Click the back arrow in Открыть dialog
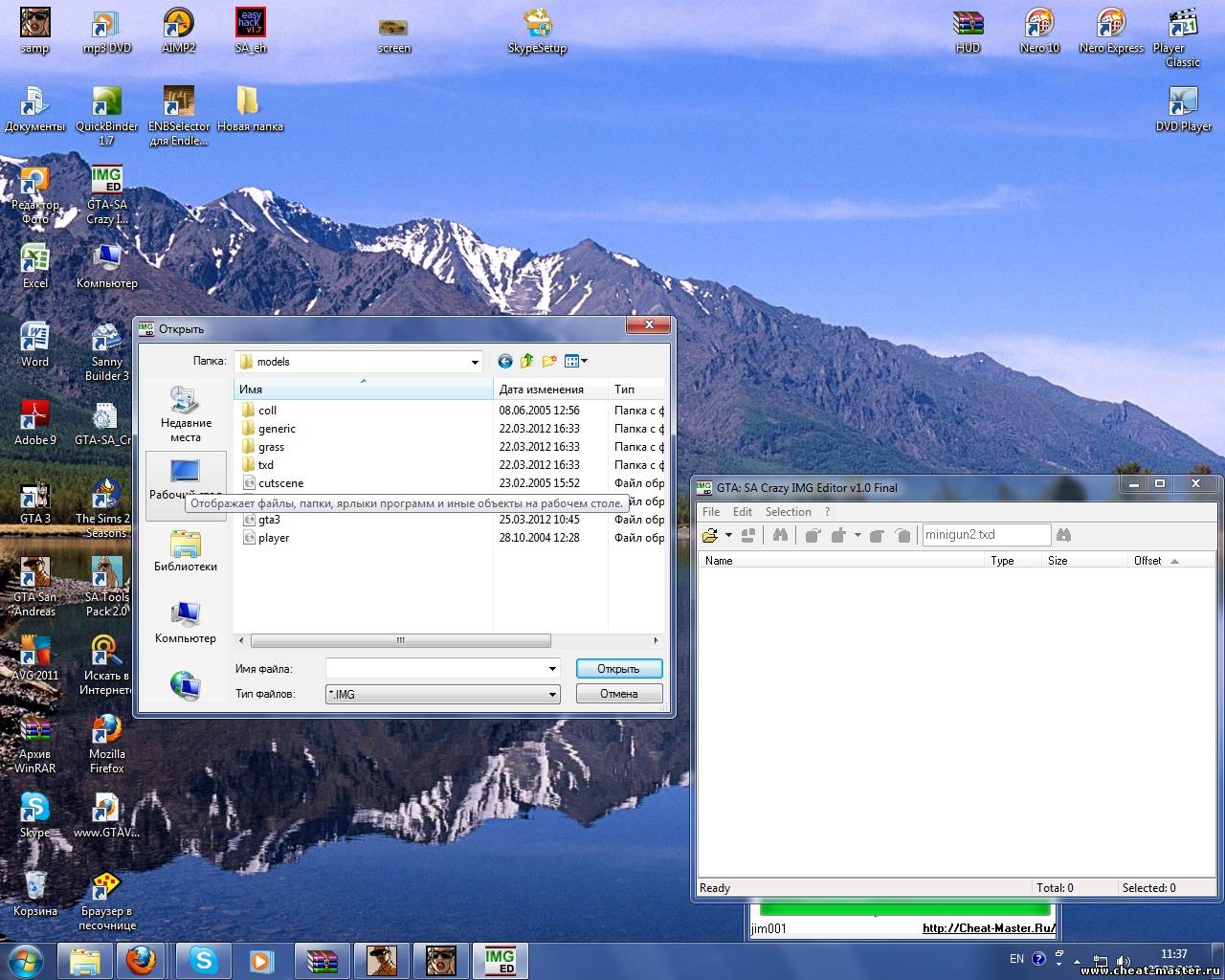Screen dimensions: 1225x980 point(505,361)
